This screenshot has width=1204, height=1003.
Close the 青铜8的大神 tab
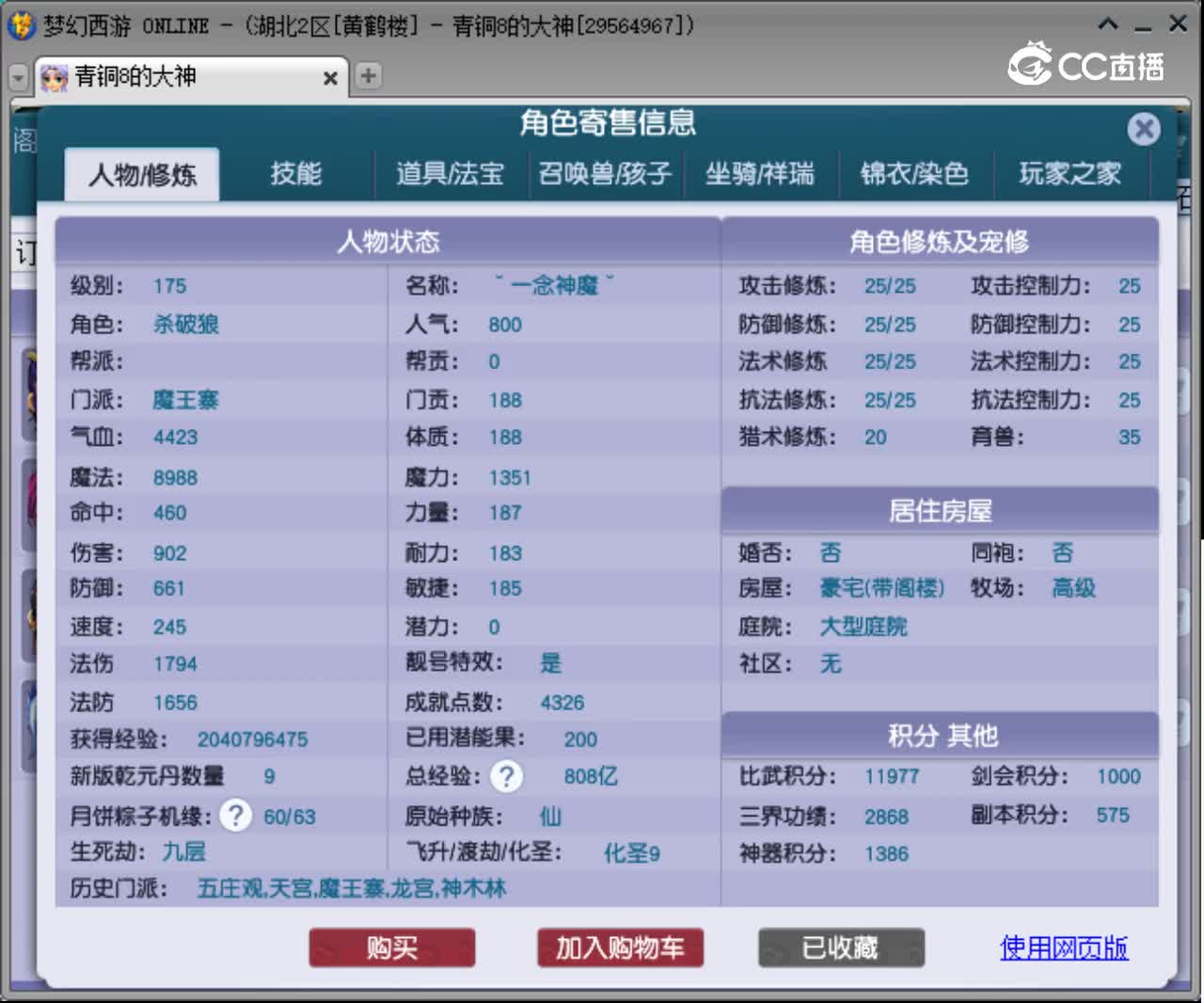(x=330, y=78)
